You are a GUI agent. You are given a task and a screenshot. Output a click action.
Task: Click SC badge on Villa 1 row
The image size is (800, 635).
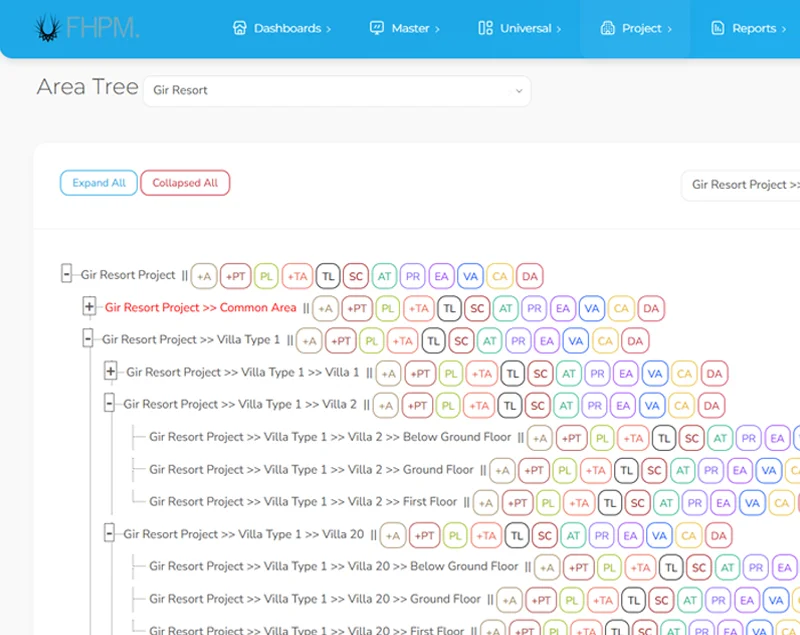pos(541,374)
